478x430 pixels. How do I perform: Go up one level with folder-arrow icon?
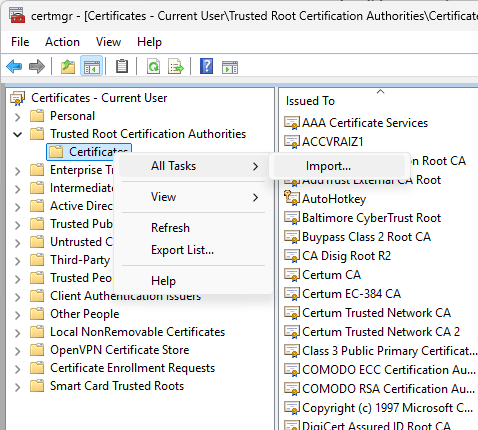(68, 67)
